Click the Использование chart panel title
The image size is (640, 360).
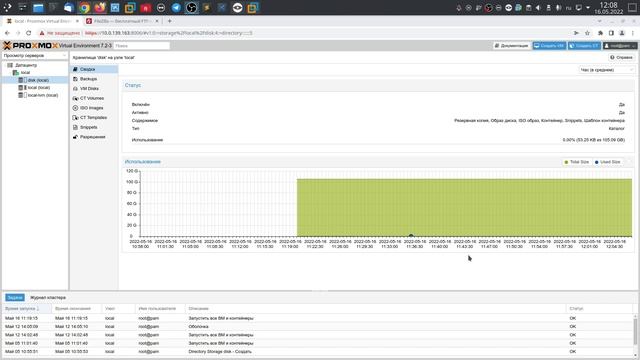click(x=142, y=162)
